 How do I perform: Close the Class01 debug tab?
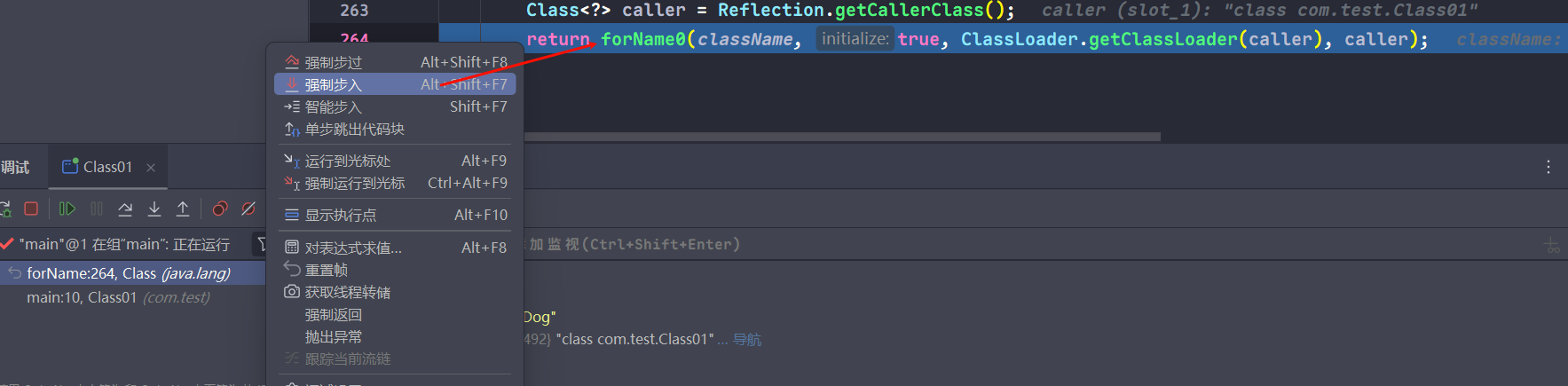[151, 168]
